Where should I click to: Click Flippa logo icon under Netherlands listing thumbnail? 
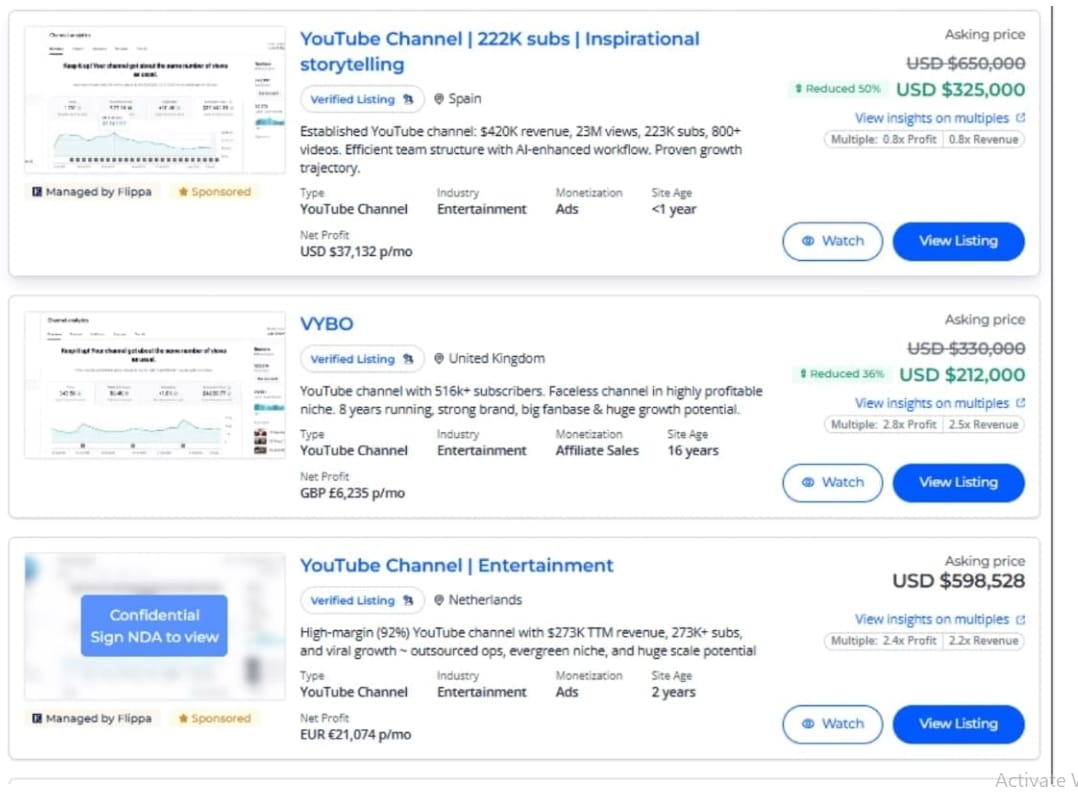tap(37, 718)
